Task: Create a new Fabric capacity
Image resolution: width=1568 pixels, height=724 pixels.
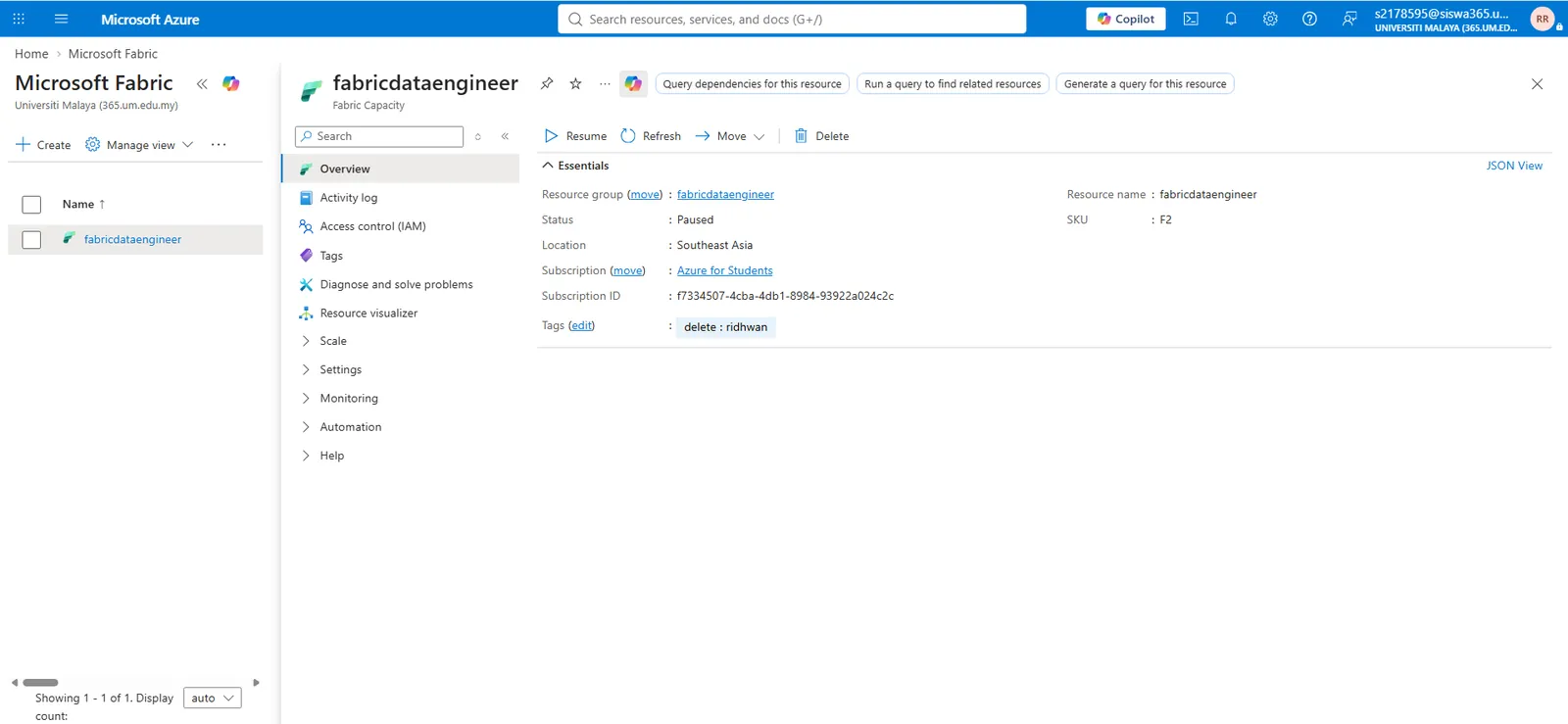Action: click(43, 145)
